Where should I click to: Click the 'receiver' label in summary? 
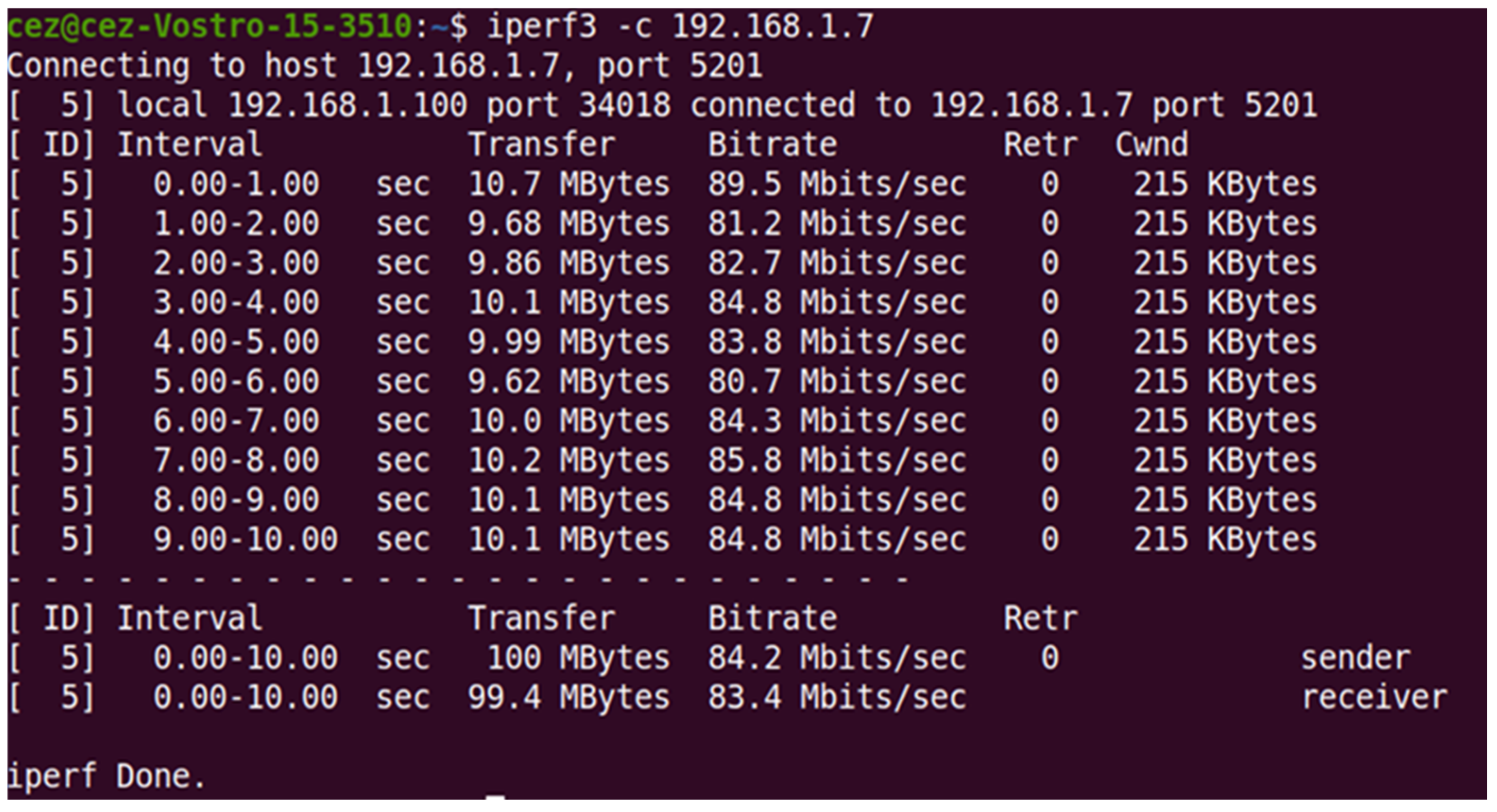pos(1374,698)
